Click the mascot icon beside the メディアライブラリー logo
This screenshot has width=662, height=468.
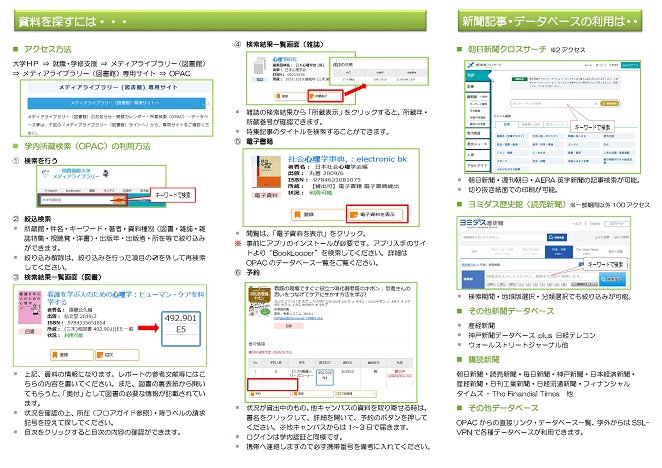(106, 173)
